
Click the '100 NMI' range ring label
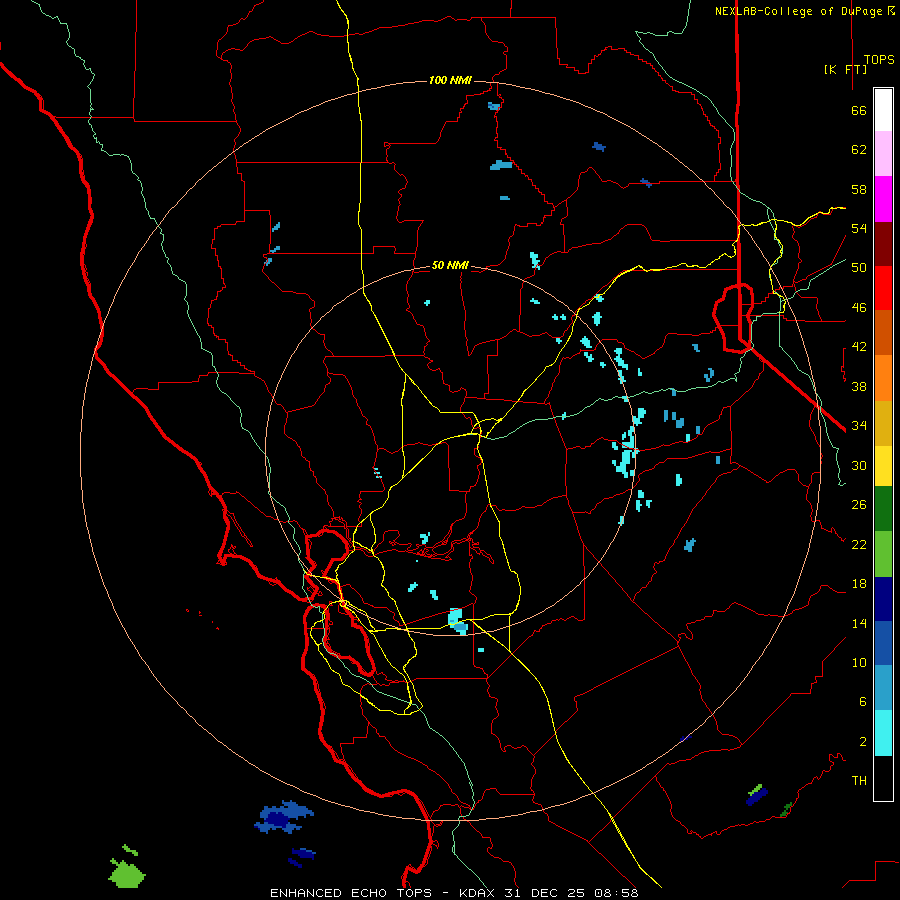pos(450,80)
